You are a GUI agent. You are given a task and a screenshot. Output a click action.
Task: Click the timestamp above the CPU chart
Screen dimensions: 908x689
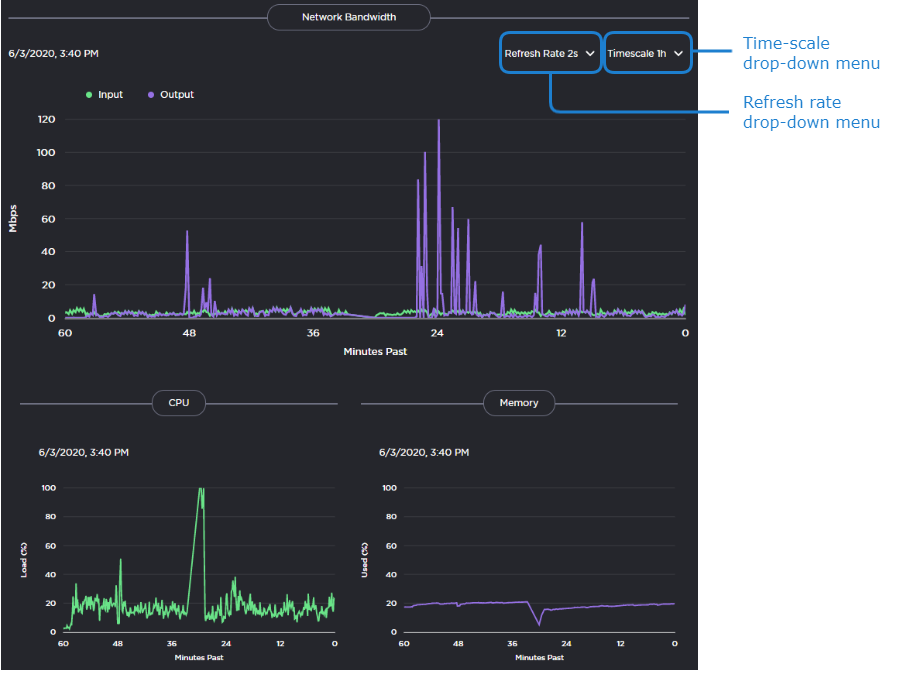tap(84, 452)
